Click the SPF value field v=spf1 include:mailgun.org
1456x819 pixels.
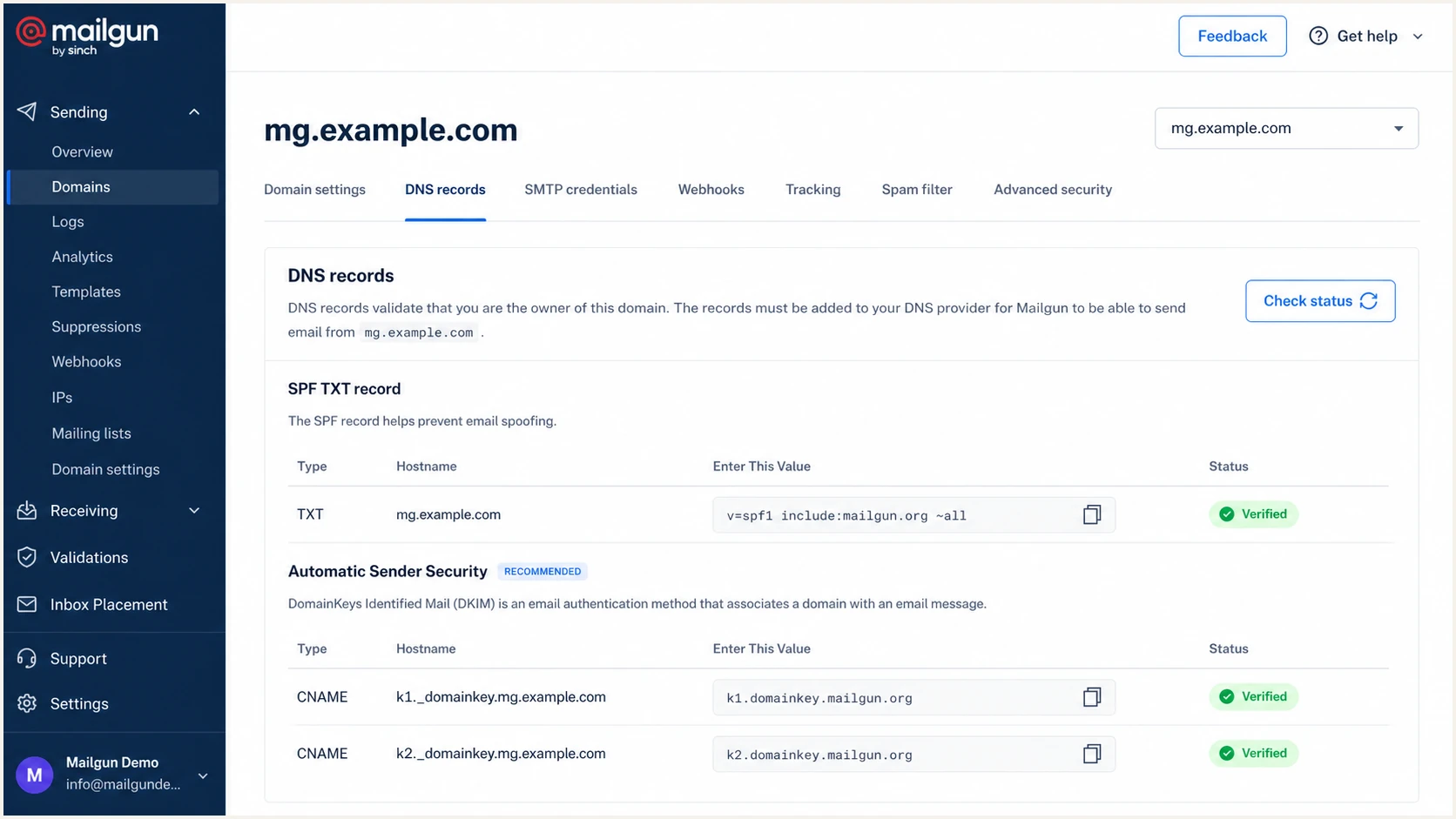tap(913, 515)
